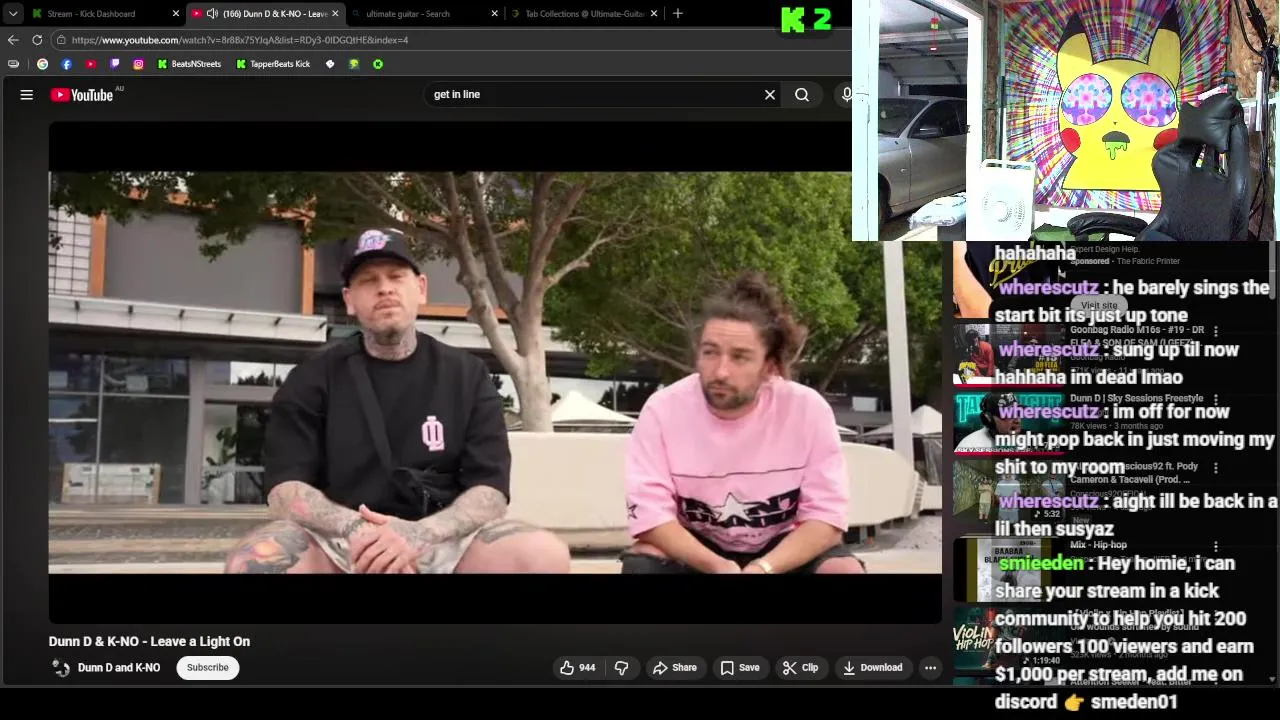Save the video to a playlist
The image size is (1280, 720).
click(740, 668)
